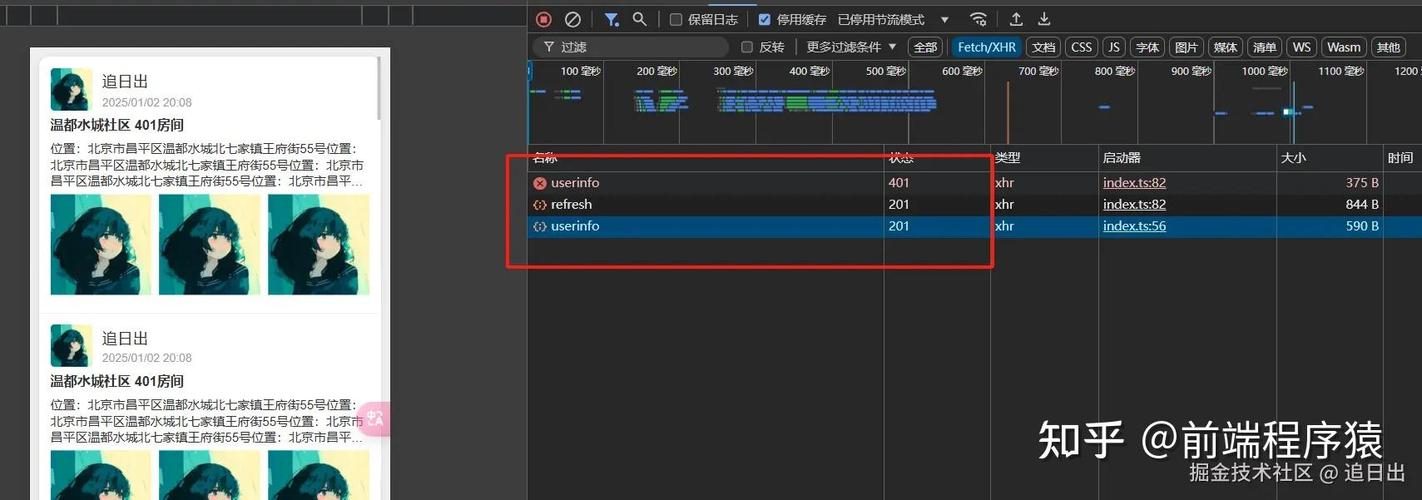
Task: Click the 1000 毫秒 timeline marker
Action: [1265, 71]
